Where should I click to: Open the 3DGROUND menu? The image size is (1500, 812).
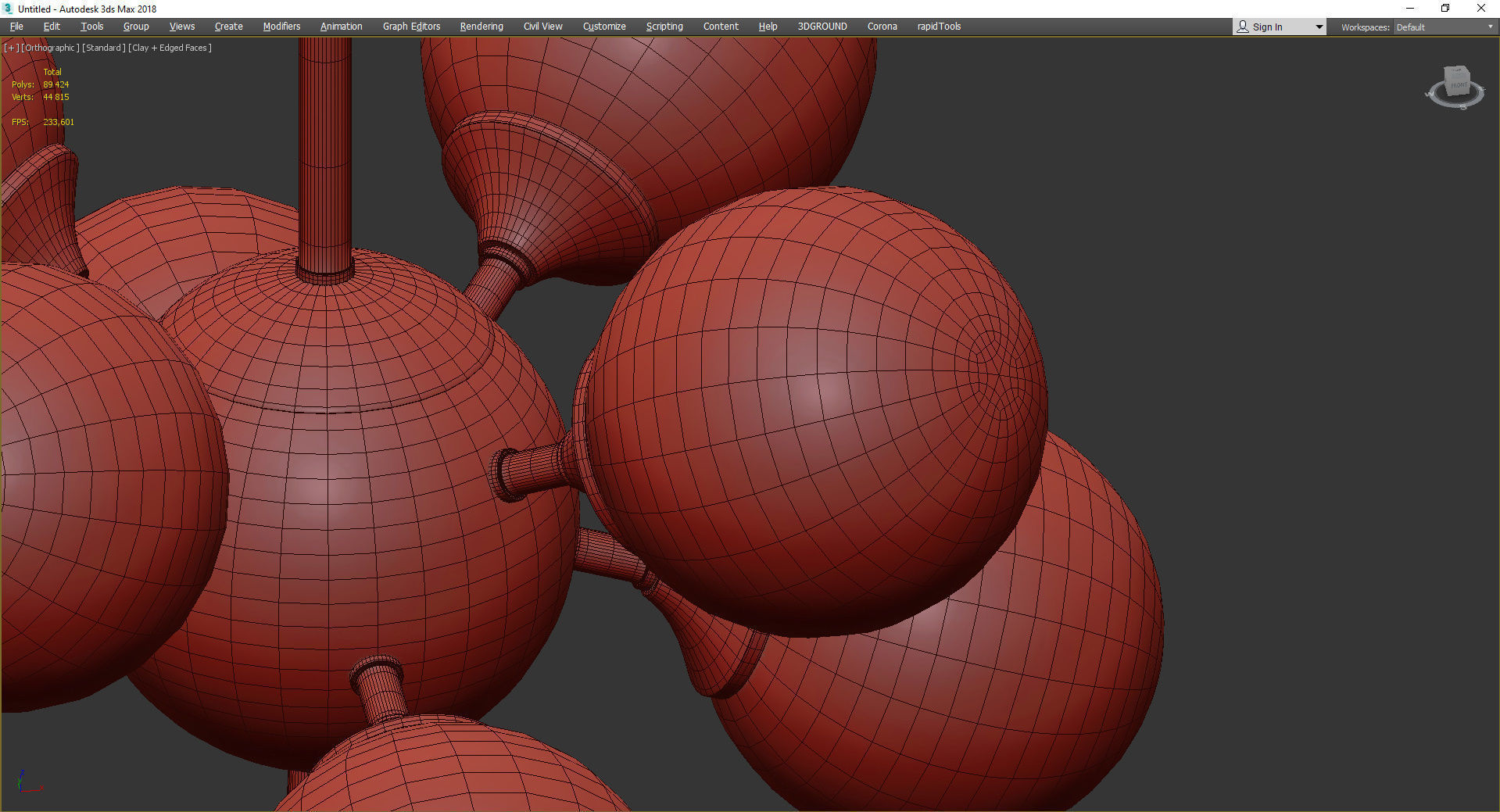point(822,27)
